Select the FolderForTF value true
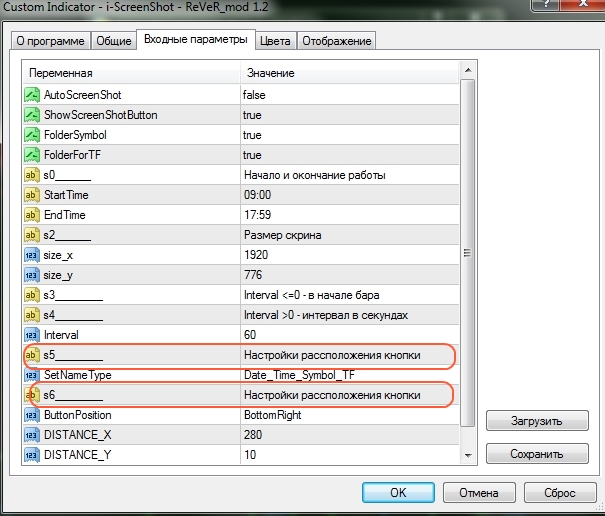 (x=252, y=155)
